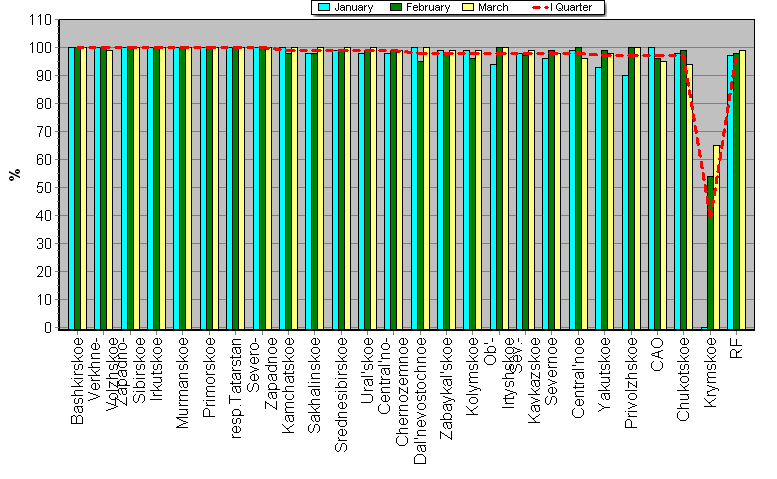Click the Dal'nevostochnoe green February bar

(420, 195)
